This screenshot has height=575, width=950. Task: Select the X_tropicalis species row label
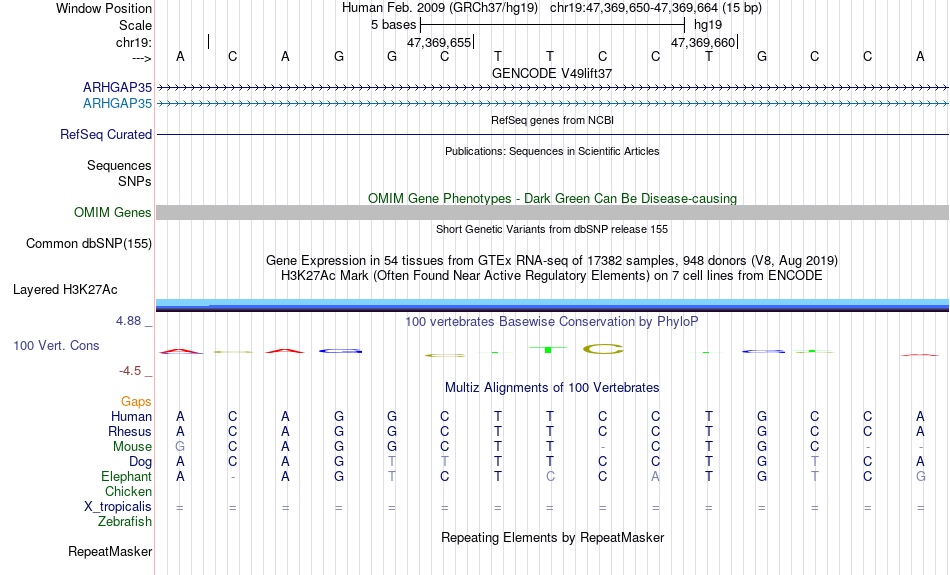point(118,507)
